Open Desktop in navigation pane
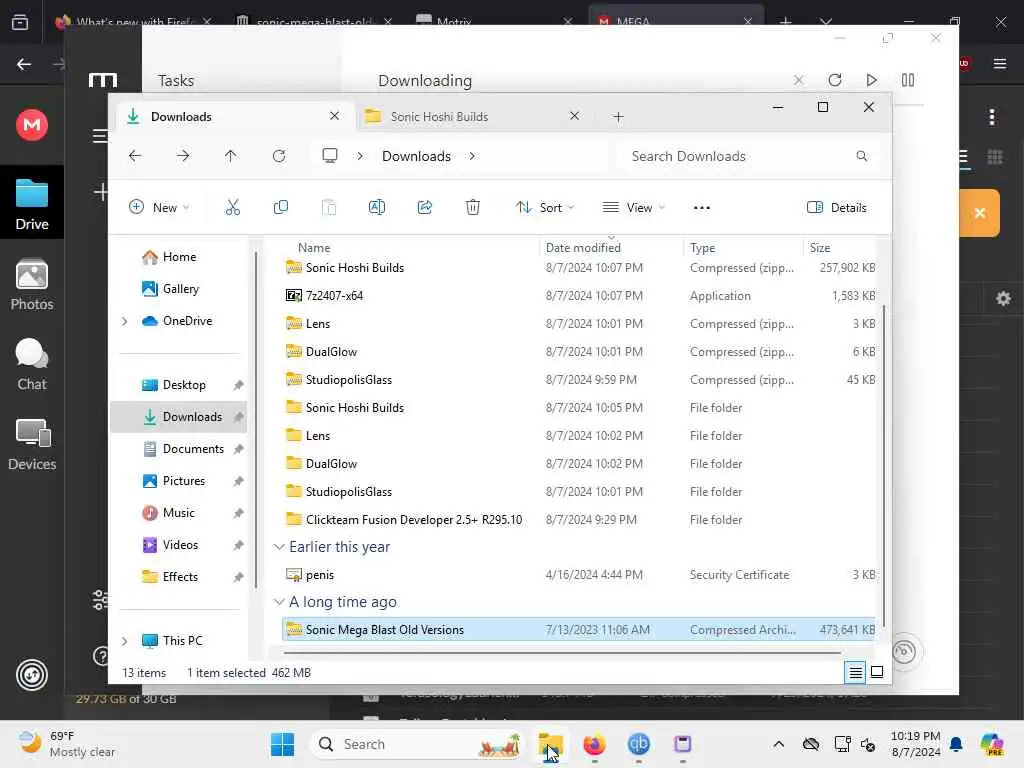 (184, 385)
